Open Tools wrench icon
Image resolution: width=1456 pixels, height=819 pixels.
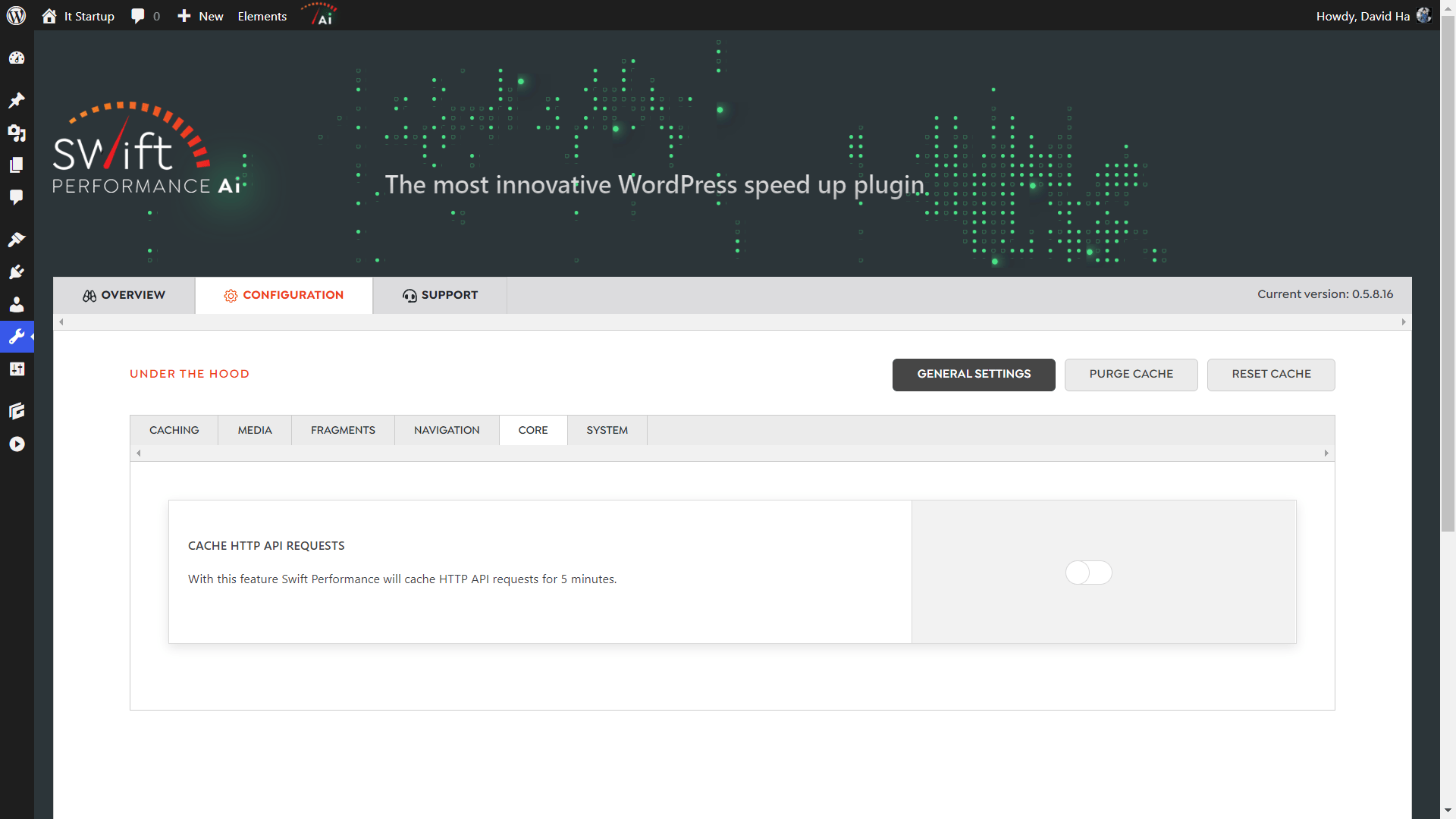(17, 337)
